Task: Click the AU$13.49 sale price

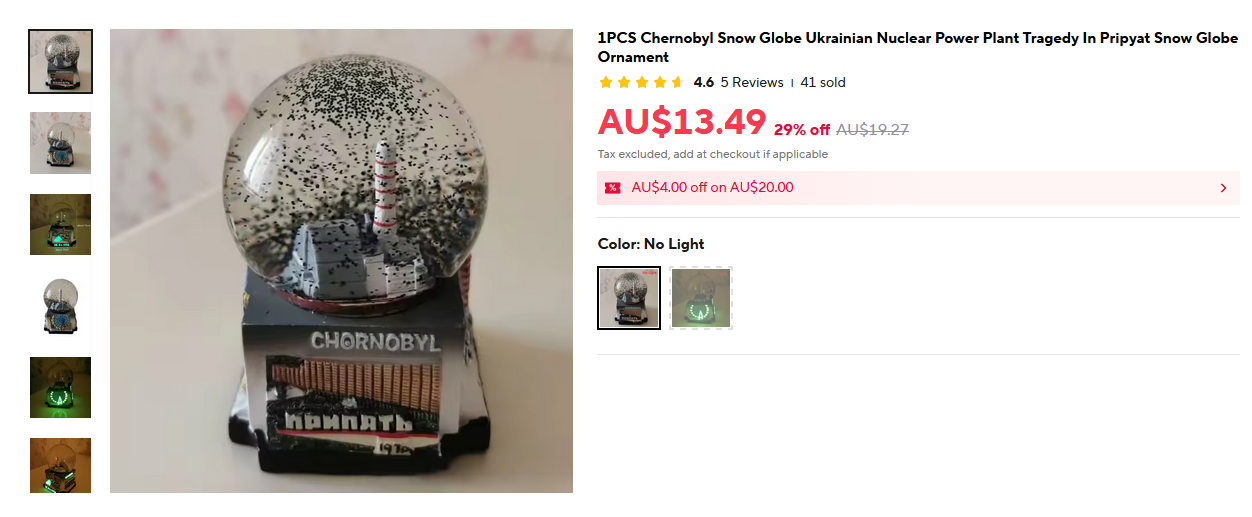Action: 682,122
